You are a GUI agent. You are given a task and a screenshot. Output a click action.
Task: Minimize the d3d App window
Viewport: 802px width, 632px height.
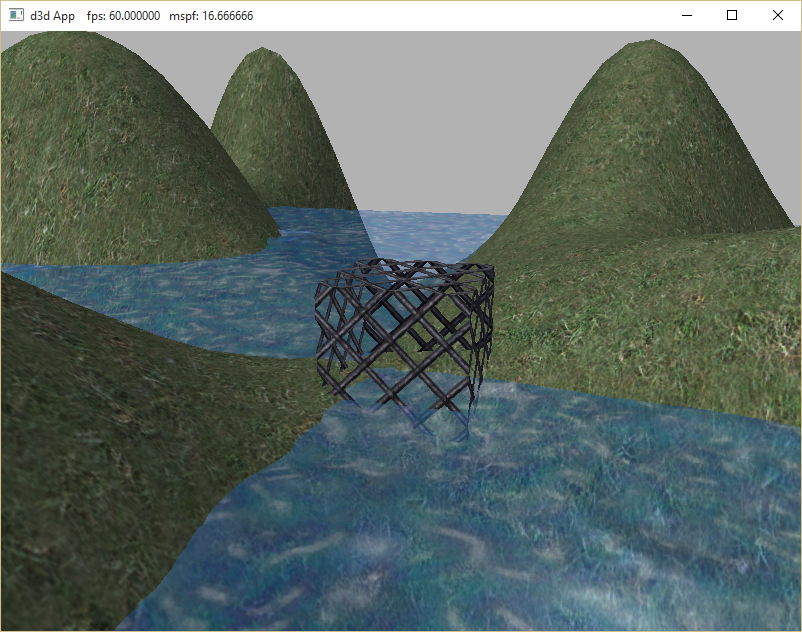point(686,16)
